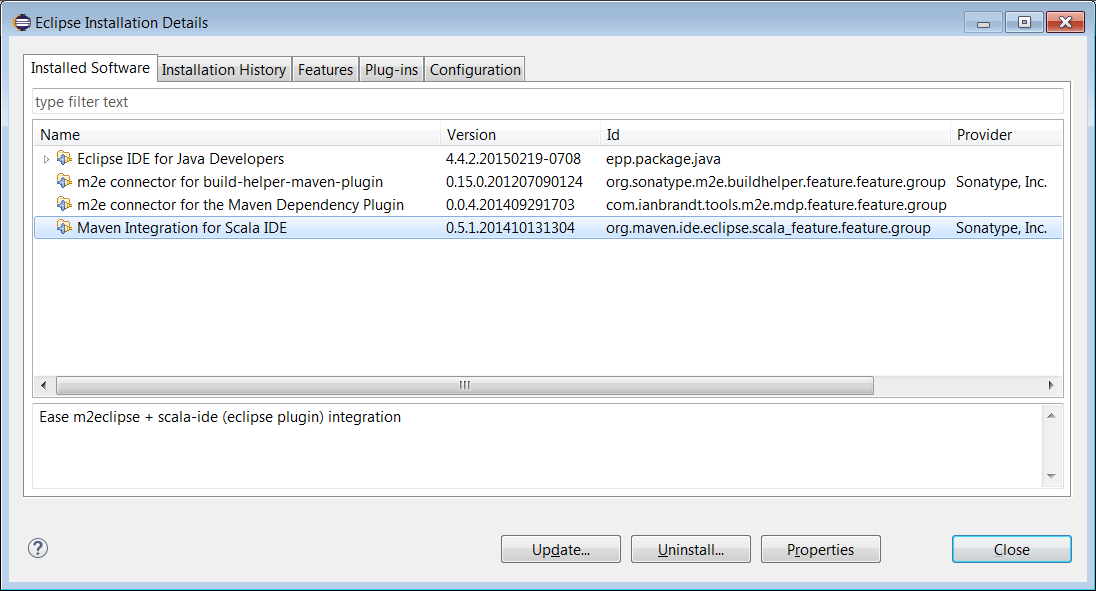
Task: Open Properties for the selected item
Action: pos(820,549)
